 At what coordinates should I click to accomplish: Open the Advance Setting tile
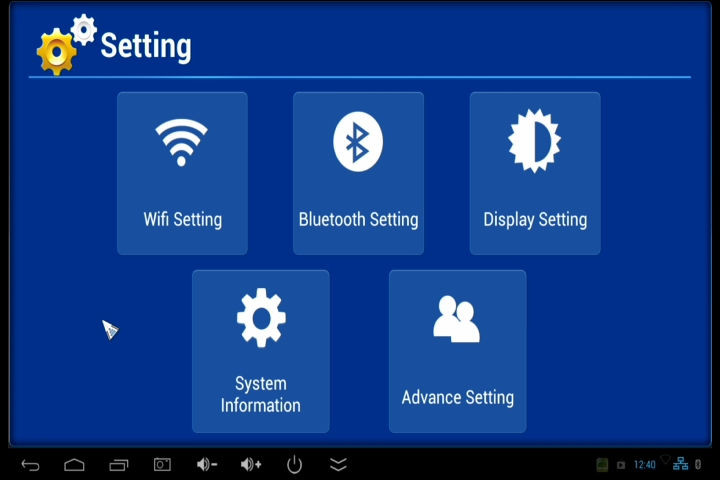457,351
